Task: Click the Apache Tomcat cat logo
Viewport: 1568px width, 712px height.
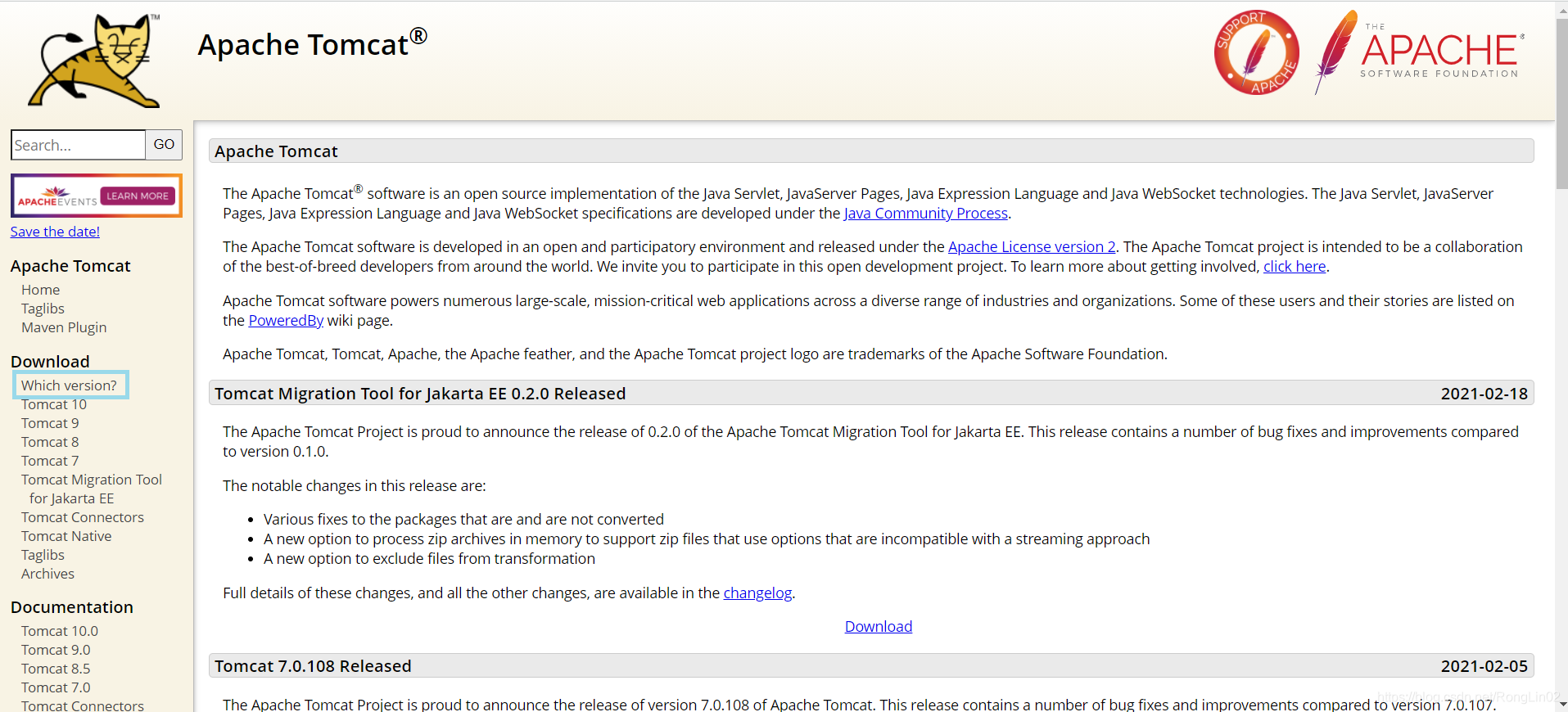Action: tap(95, 61)
